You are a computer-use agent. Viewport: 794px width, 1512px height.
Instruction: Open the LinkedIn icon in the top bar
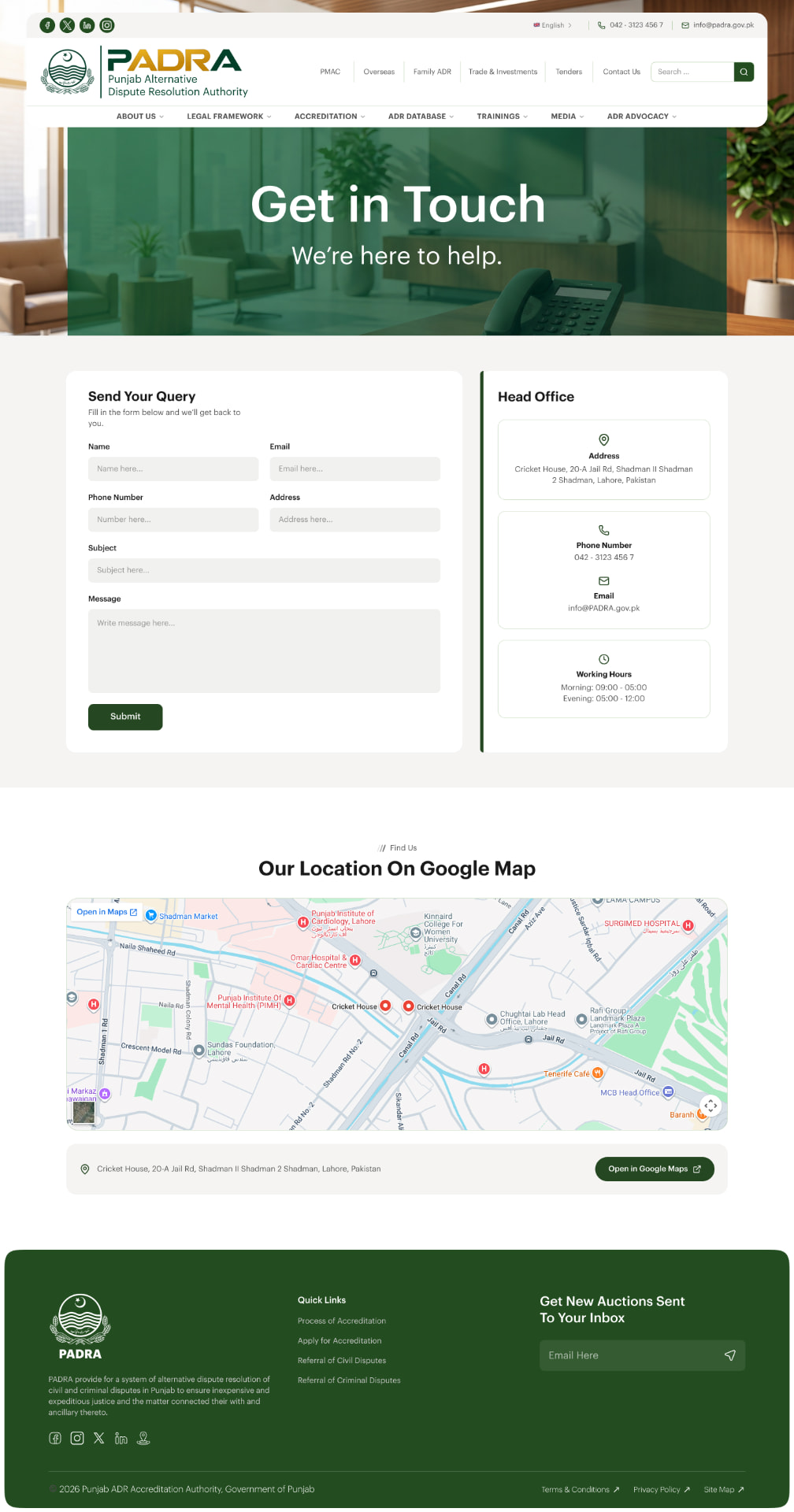point(87,25)
